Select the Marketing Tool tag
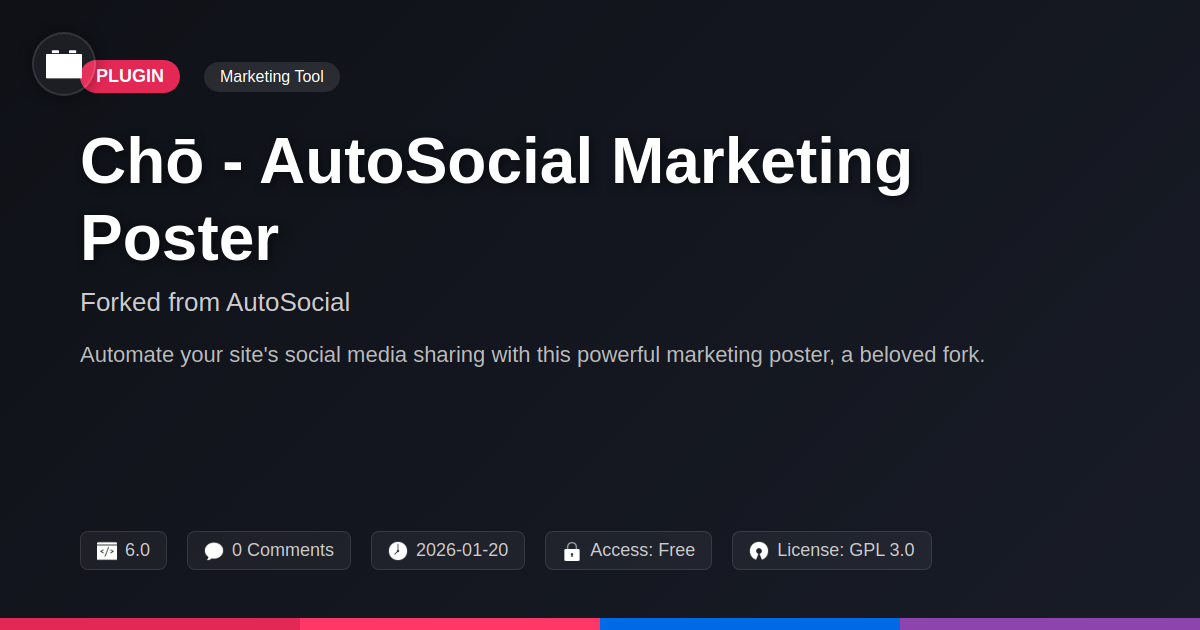 272,77
